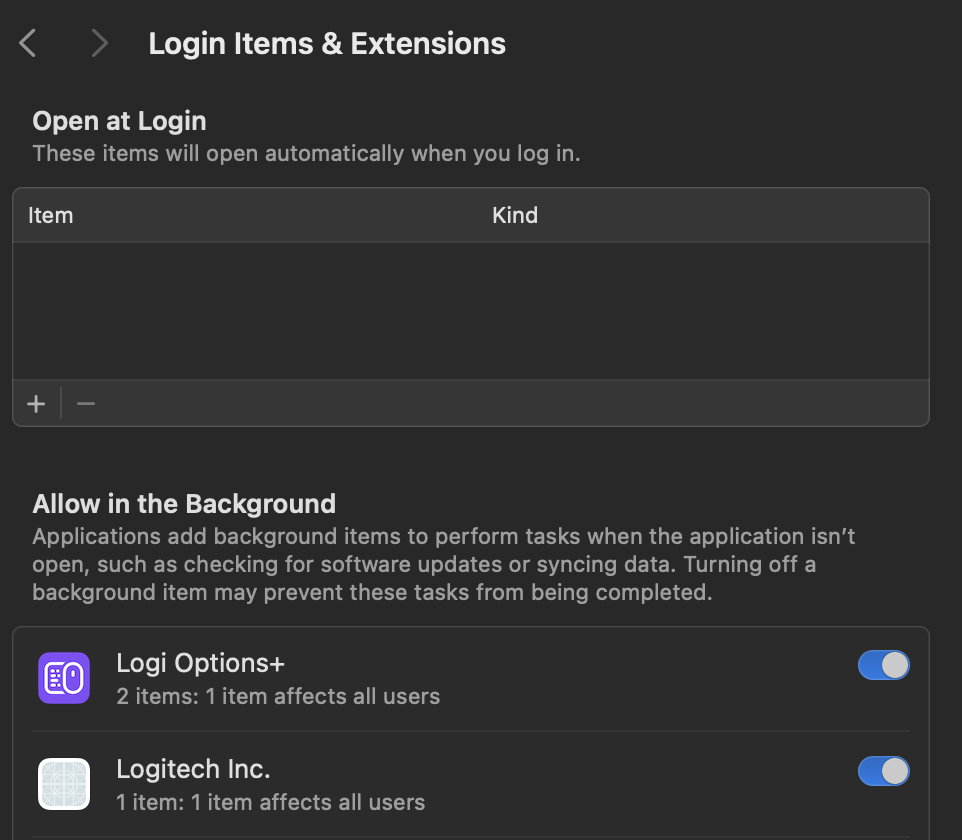Sort by the Item column header
The image size is (962, 840).
(51, 215)
